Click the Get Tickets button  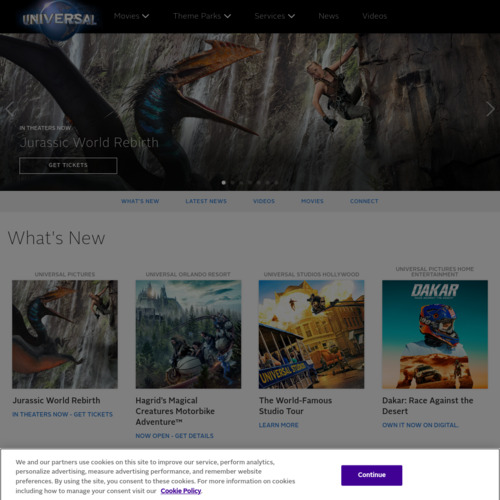[x=68, y=165]
